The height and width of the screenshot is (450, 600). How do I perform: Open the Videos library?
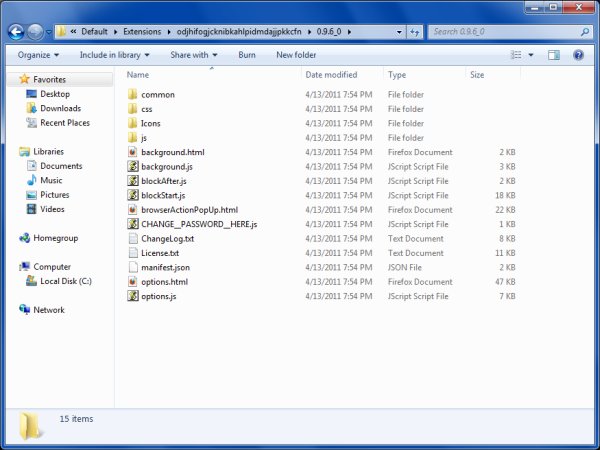(x=52, y=209)
